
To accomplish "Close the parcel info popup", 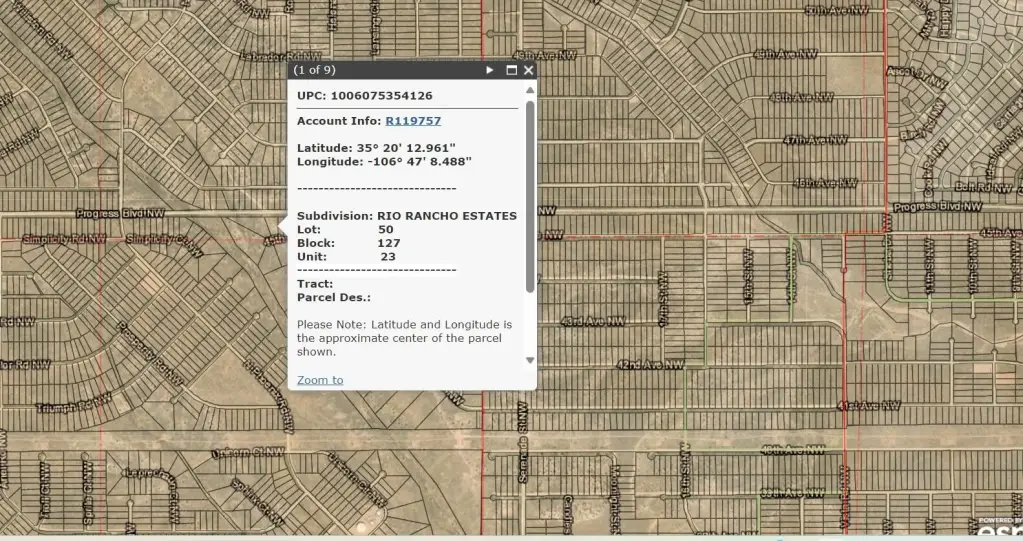I will point(528,70).
